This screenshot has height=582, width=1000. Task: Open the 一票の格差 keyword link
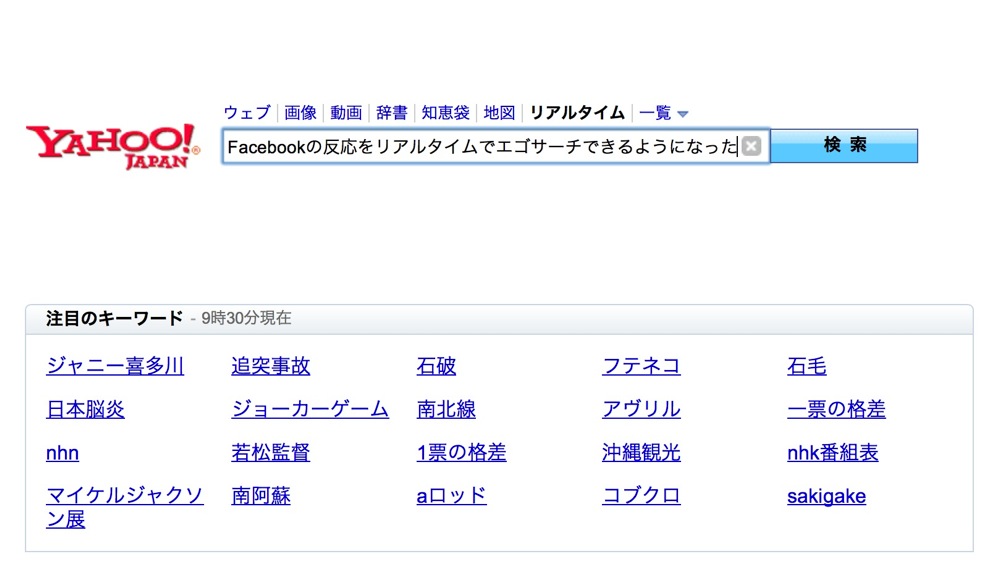(x=836, y=409)
